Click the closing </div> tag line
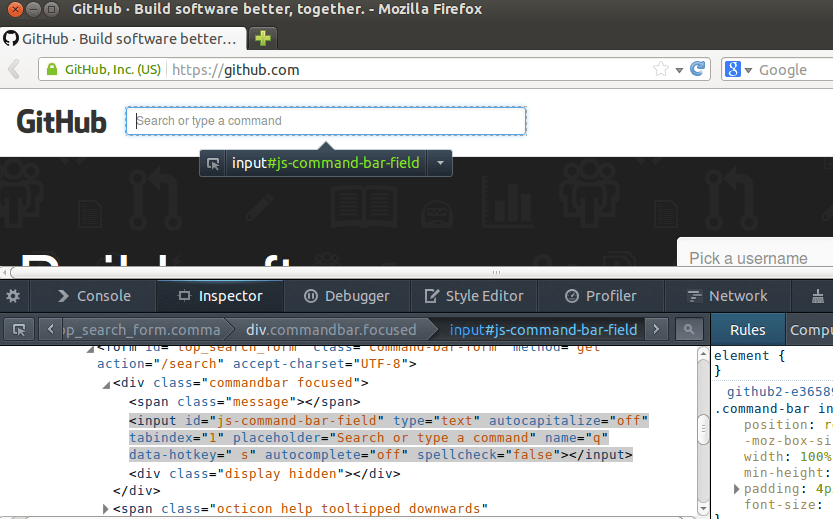Screen dimensions: 833x519 coord(137,490)
